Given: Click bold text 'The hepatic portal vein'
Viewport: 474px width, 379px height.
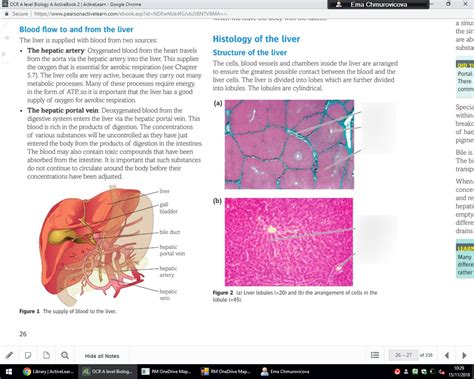Looking at the screenshot, I should (x=63, y=110).
